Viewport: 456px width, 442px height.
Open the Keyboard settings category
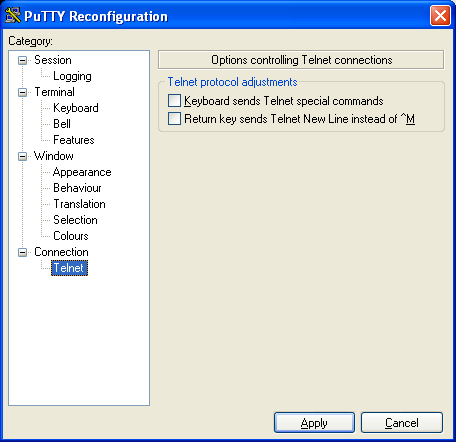(x=76, y=108)
